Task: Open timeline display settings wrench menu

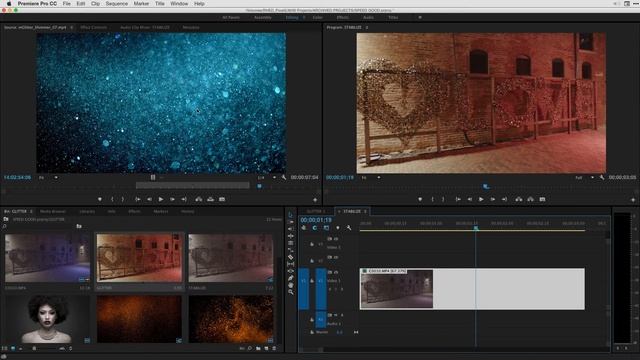Action: (x=349, y=228)
